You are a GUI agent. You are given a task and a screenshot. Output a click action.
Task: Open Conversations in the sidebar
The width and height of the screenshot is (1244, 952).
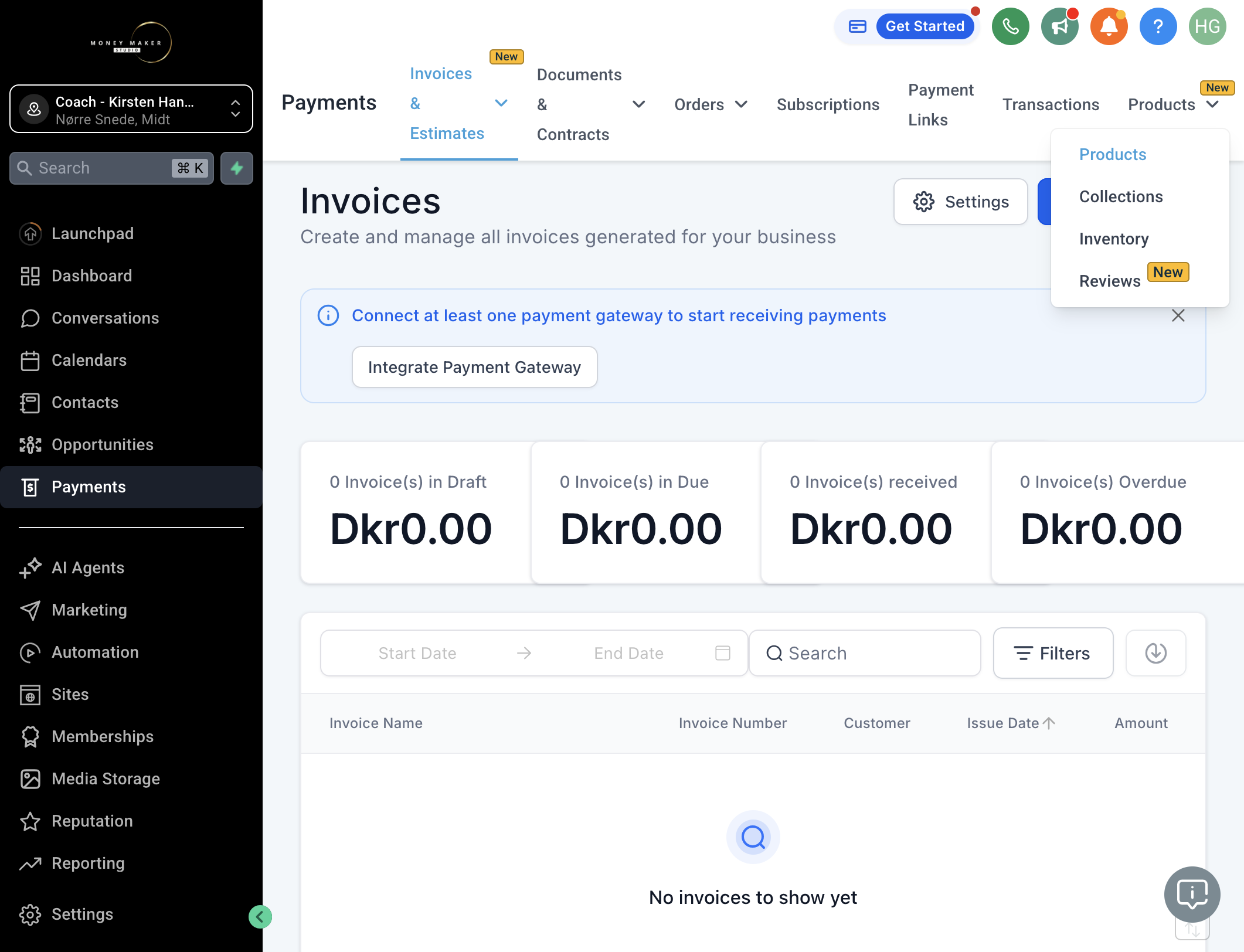pyautogui.click(x=131, y=318)
